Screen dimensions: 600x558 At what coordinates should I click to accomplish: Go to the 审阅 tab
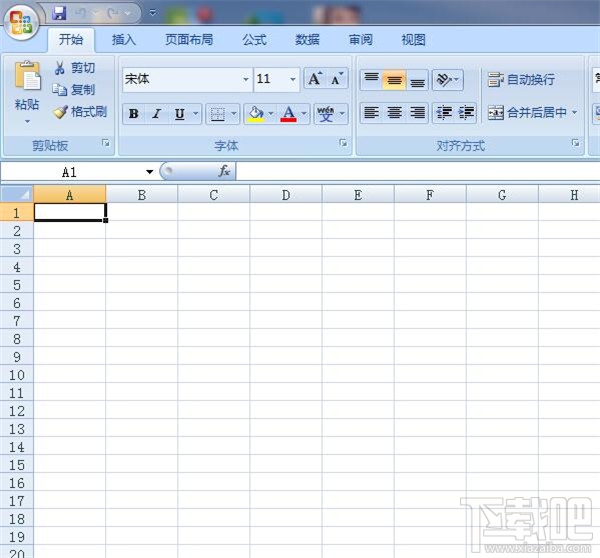click(360, 39)
